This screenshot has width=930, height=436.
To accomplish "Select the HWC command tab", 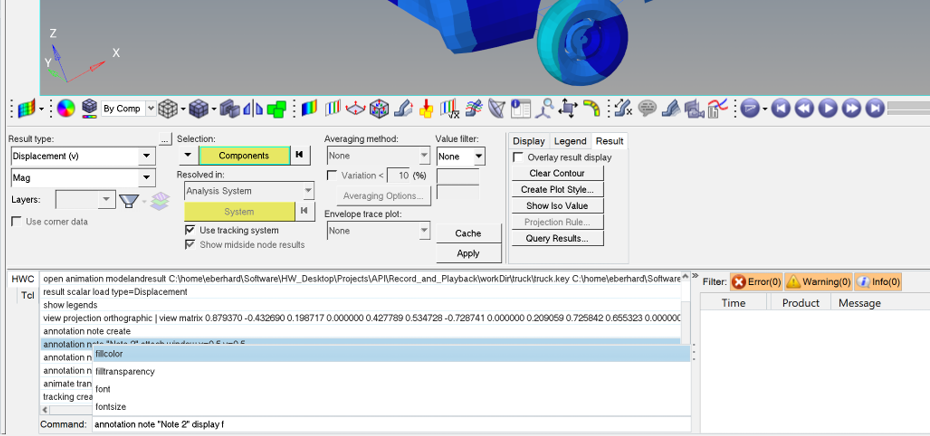I will point(23,279).
